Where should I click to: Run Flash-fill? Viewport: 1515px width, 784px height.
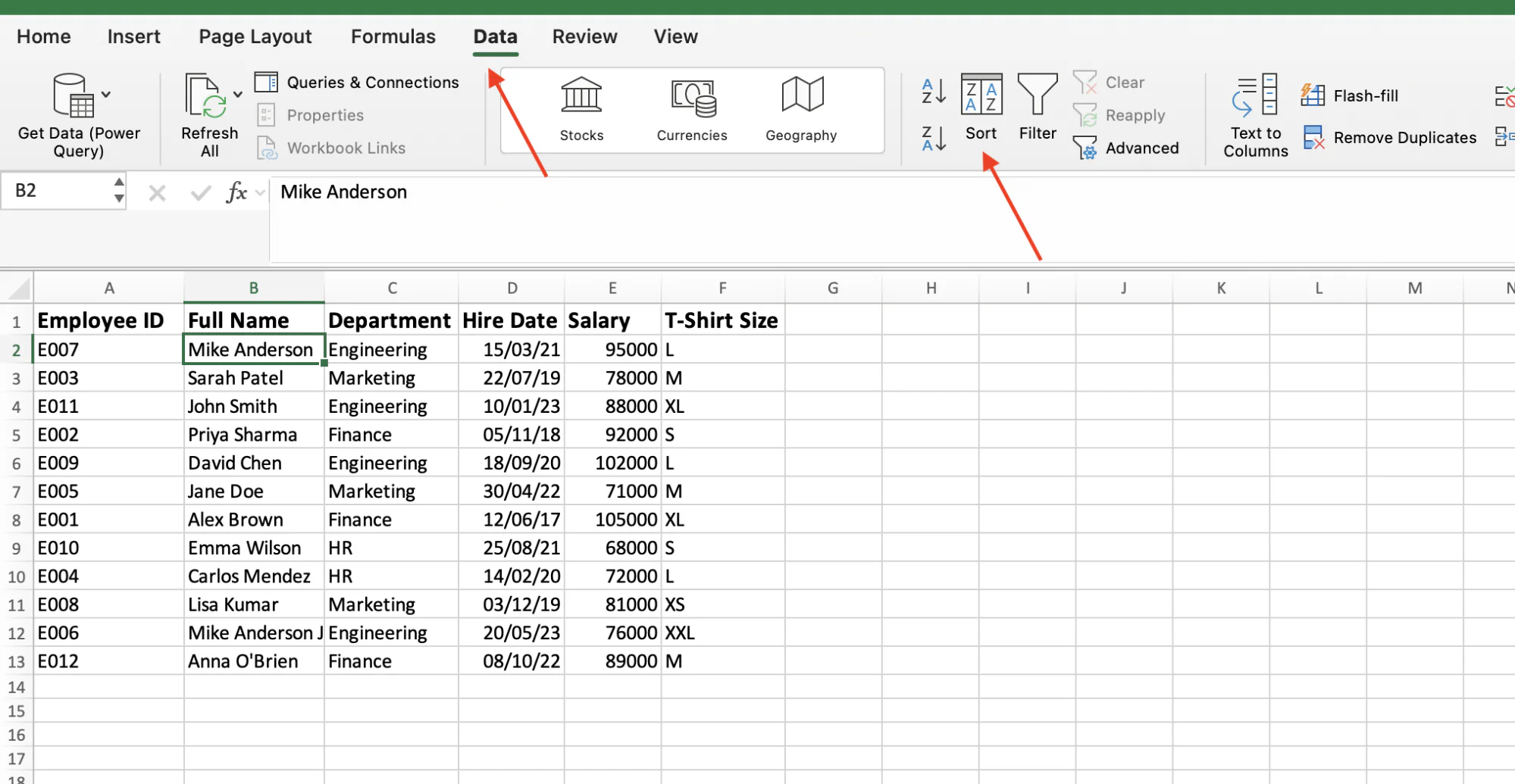click(1349, 95)
